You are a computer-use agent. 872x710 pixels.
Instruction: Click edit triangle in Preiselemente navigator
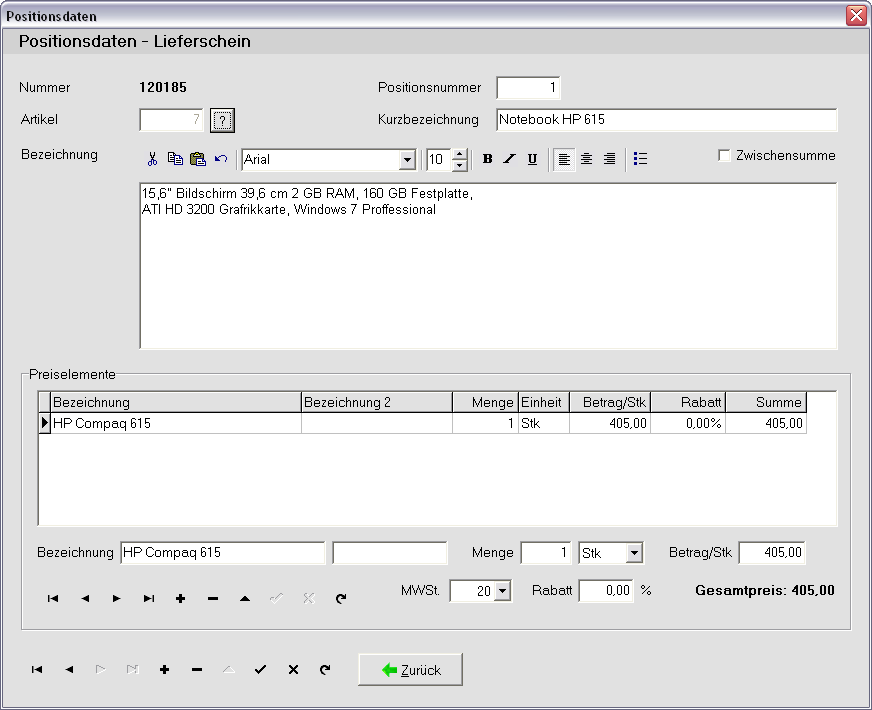coord(245,598)
